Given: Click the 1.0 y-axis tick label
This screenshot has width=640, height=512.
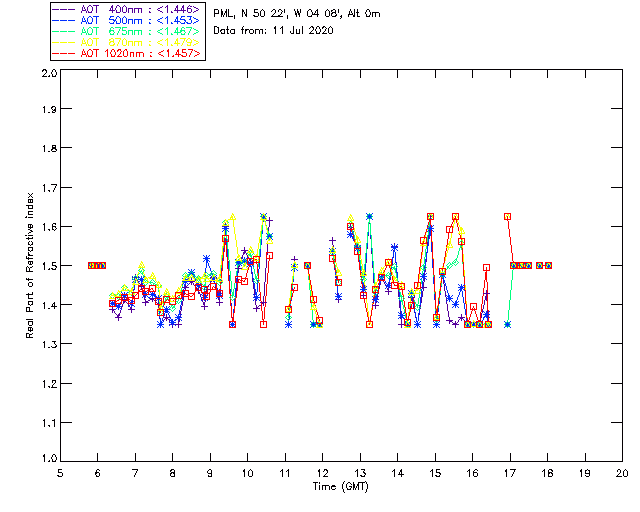Looking at the screenshot, I should pyautogui.click(x=49, y=458).
